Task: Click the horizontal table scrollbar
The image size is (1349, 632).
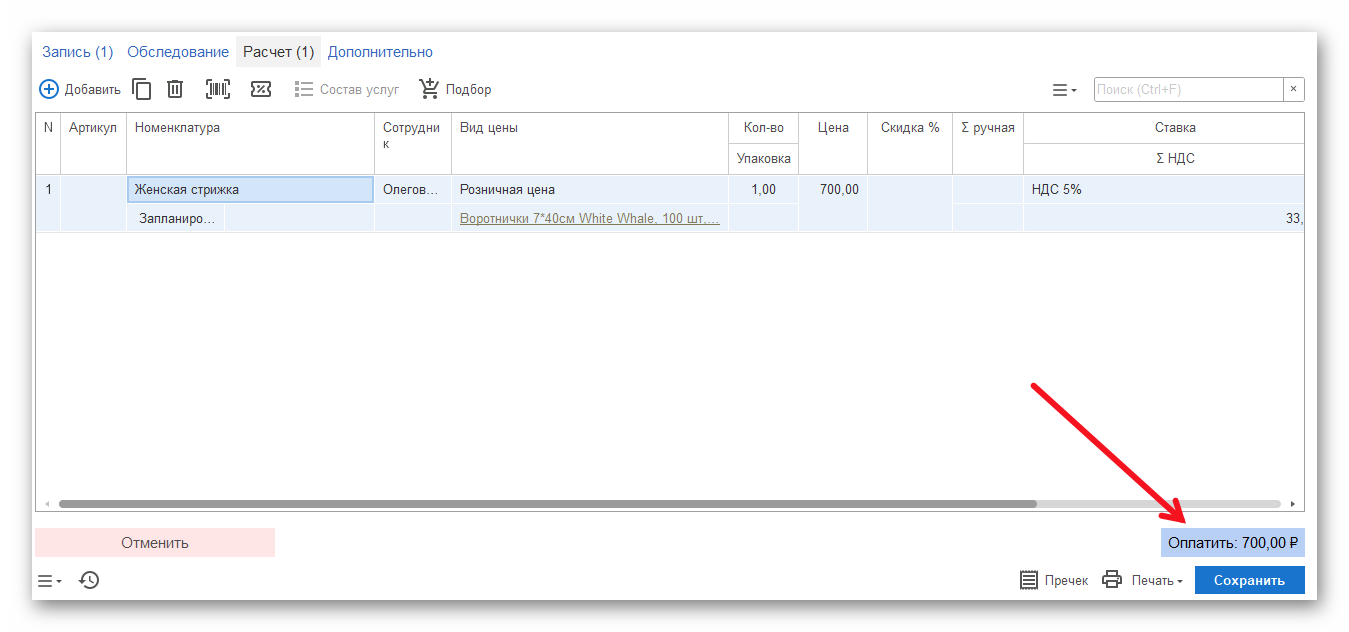Action: tap(547, 504)
